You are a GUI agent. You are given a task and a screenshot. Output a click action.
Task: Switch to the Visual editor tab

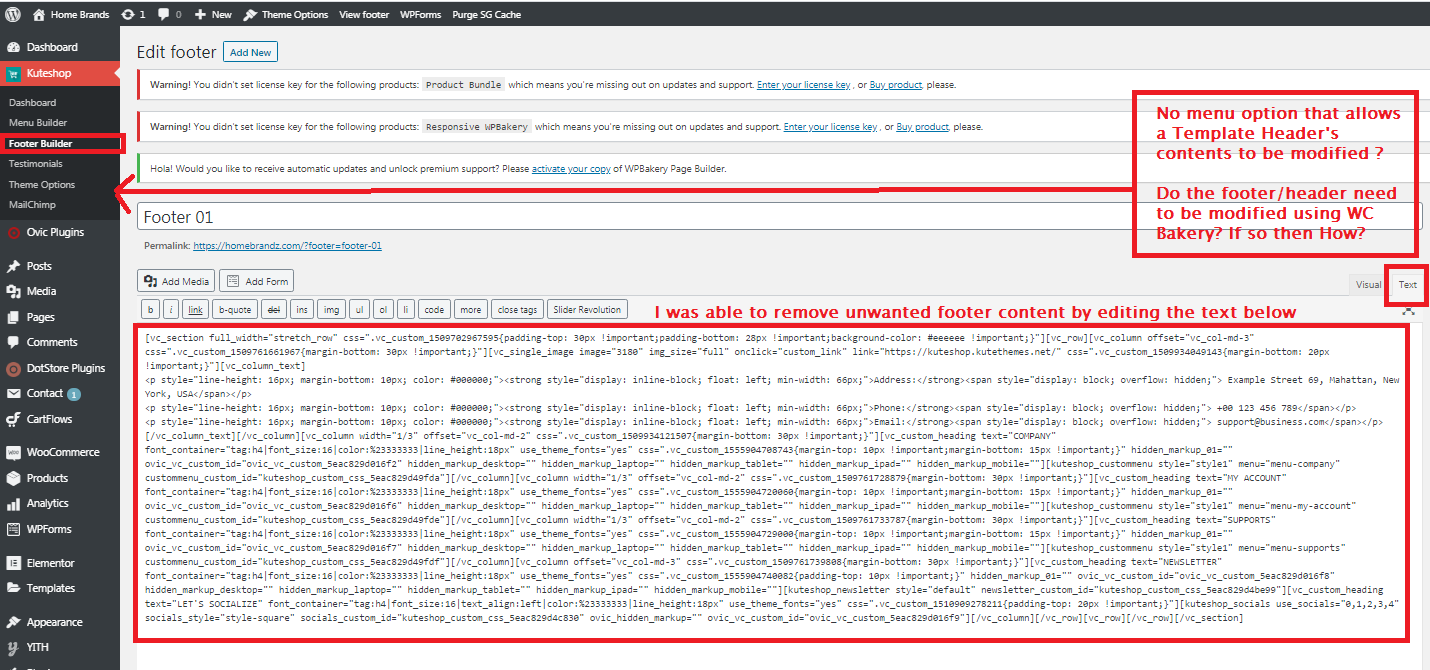pyautogui.click(x=1367, y=285)
